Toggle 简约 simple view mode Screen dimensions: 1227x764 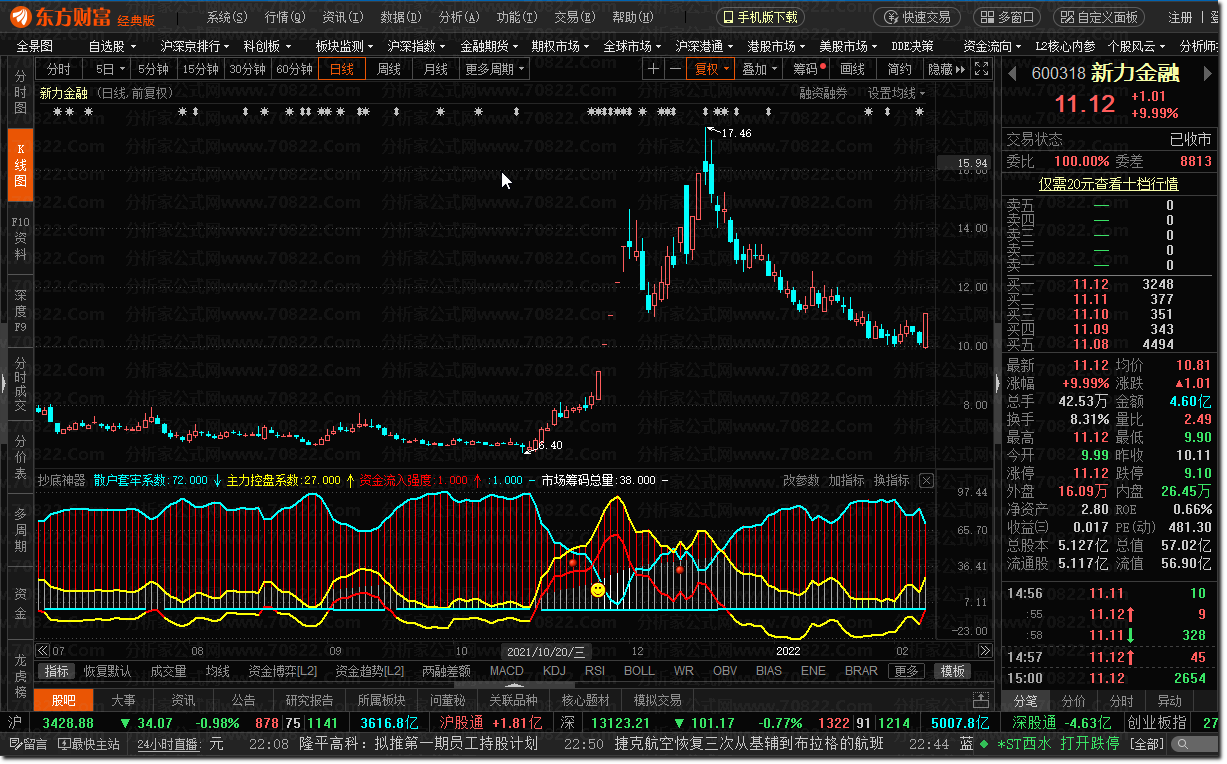pyautogui.click(x=899, y=69)
